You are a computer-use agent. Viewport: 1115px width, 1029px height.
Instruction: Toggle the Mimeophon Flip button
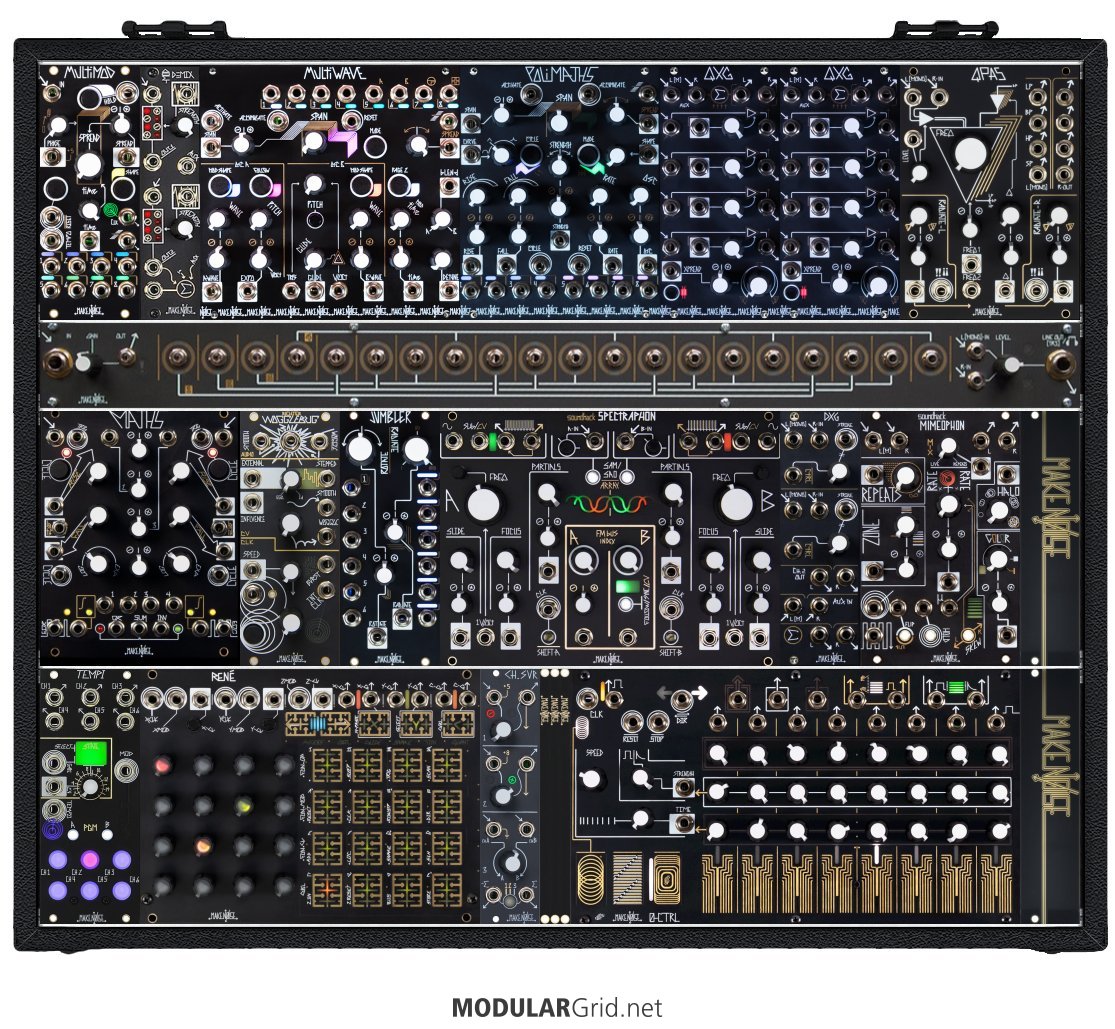903,634
